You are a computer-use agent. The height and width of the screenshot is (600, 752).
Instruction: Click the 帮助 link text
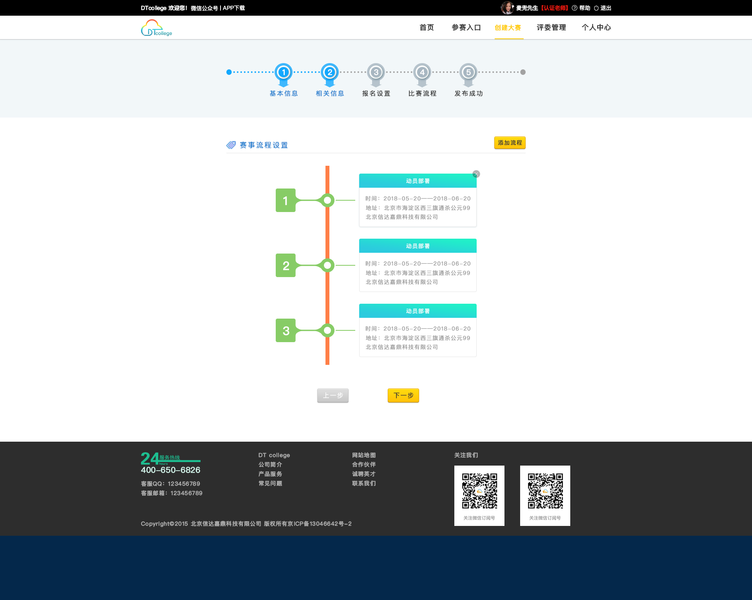[x=585, y=8]
